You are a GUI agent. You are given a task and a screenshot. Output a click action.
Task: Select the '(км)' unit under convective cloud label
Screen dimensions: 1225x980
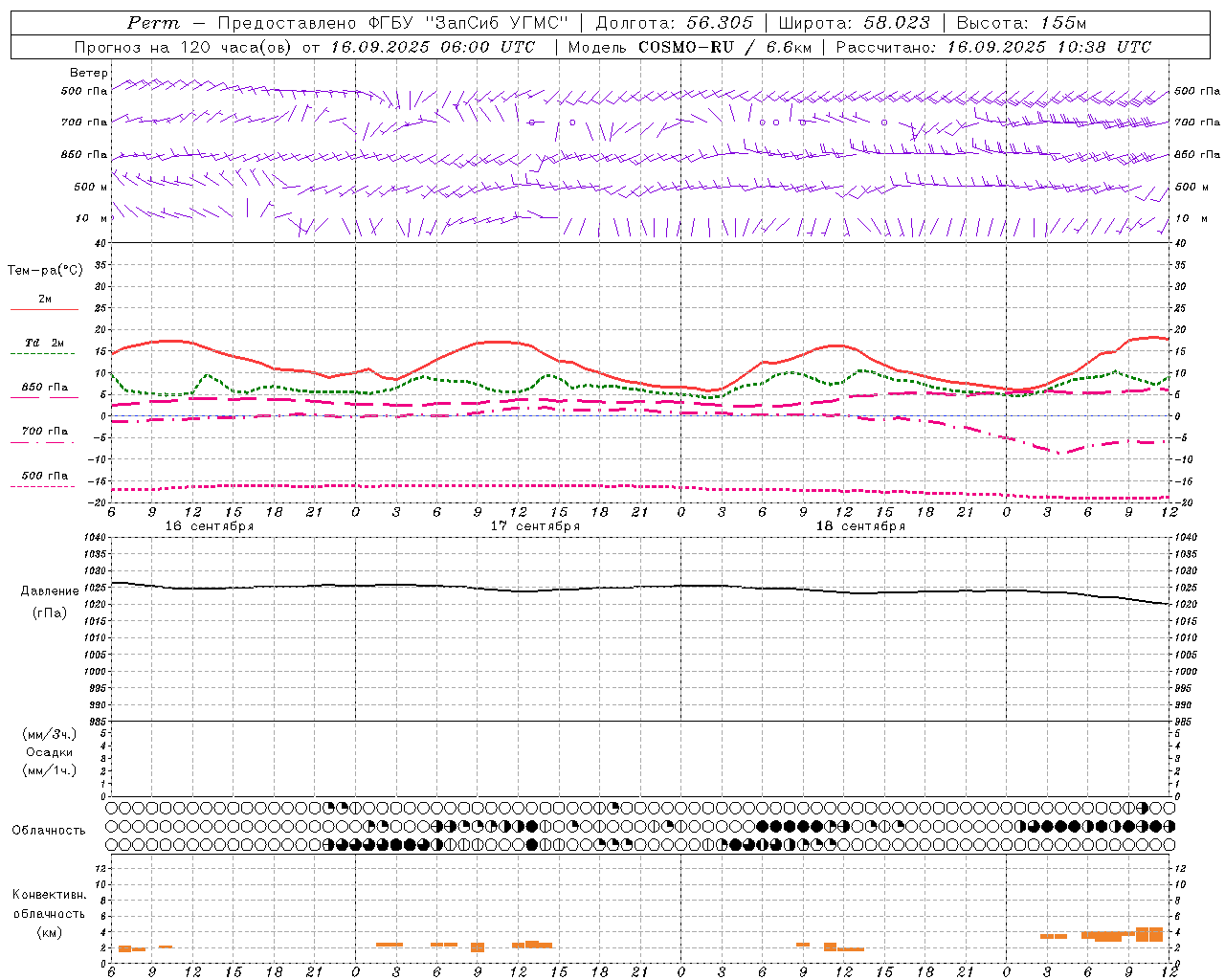49,932
